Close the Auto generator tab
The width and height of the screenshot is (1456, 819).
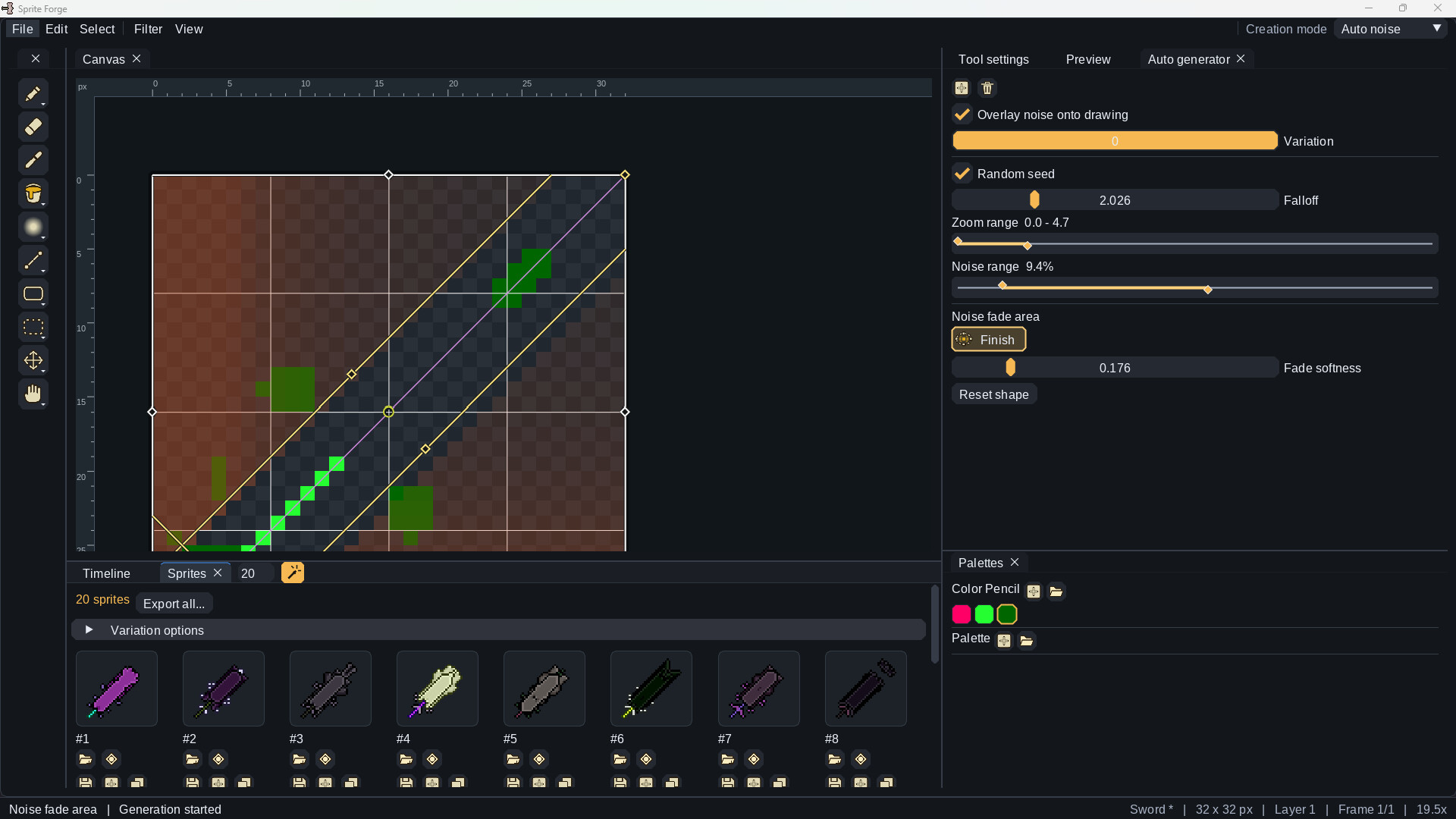(x=1241, y=58)
